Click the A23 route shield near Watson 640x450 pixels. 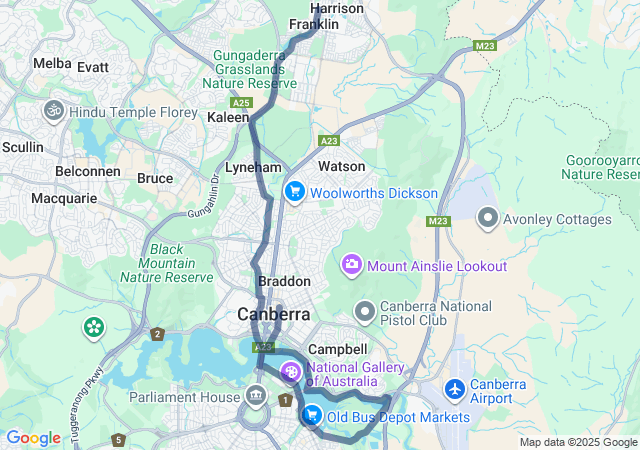pos(329,141)
